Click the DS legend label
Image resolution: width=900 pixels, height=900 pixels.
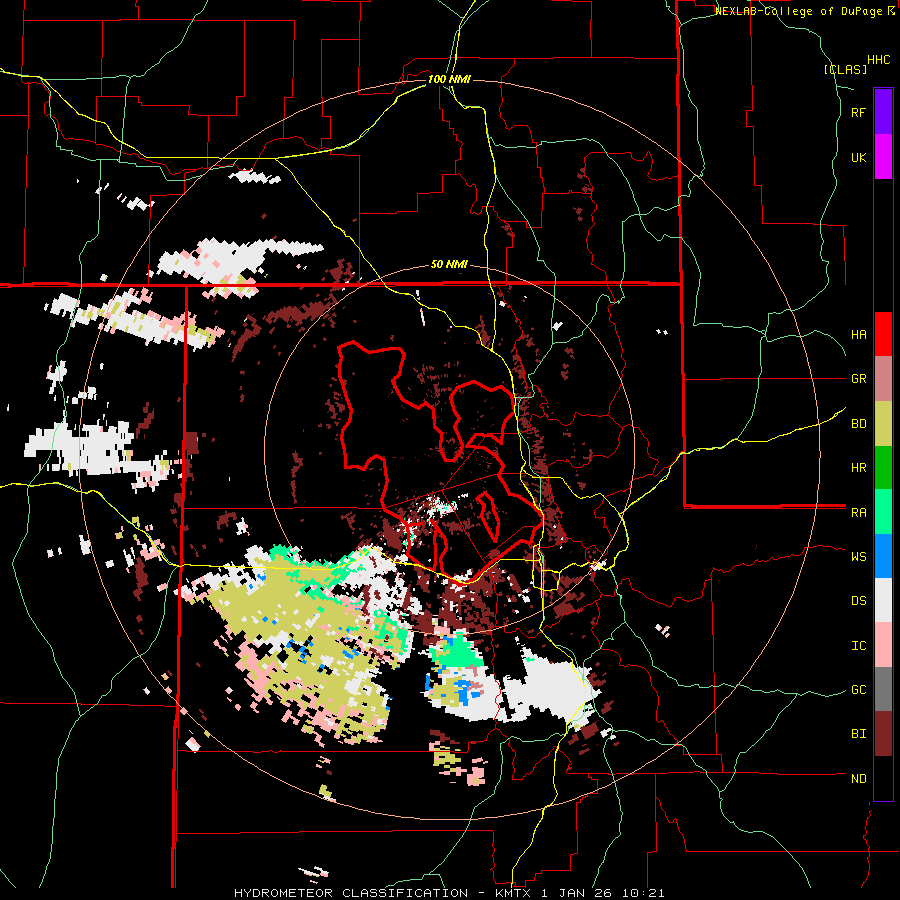pyautogui.click(x=858, y=600)
